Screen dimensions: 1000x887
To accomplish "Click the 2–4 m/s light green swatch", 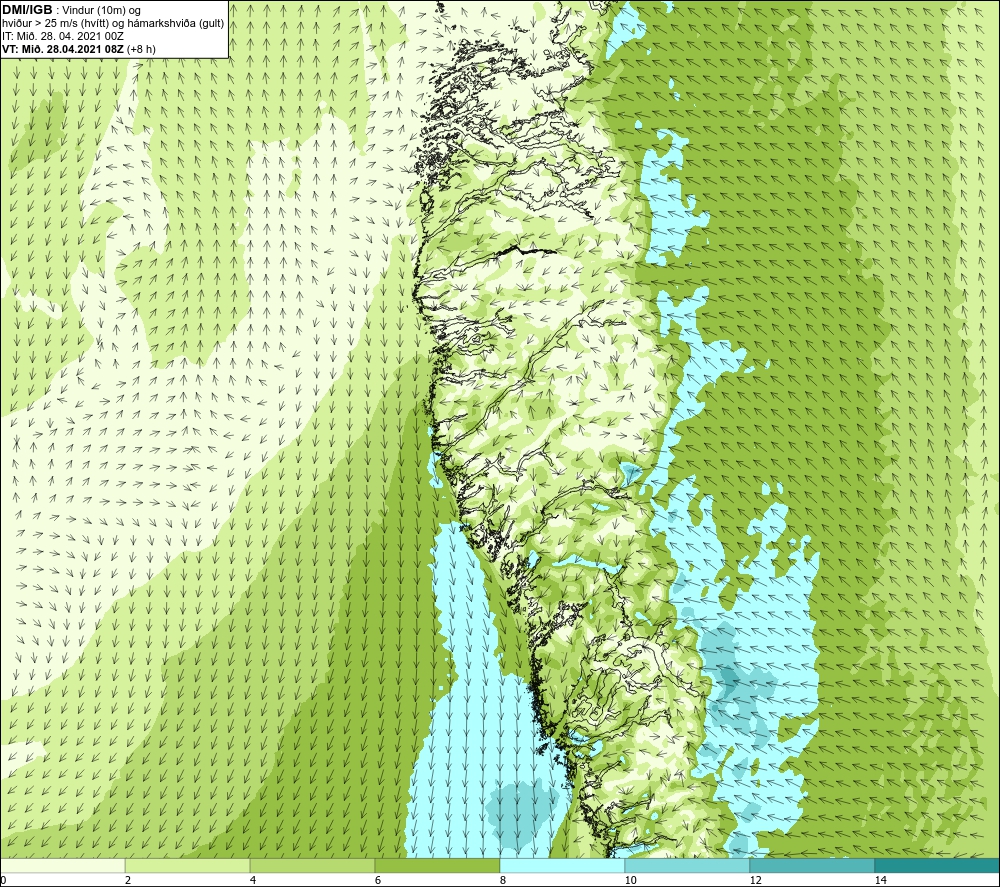I will pyautogui.click(x=188, y=865).
